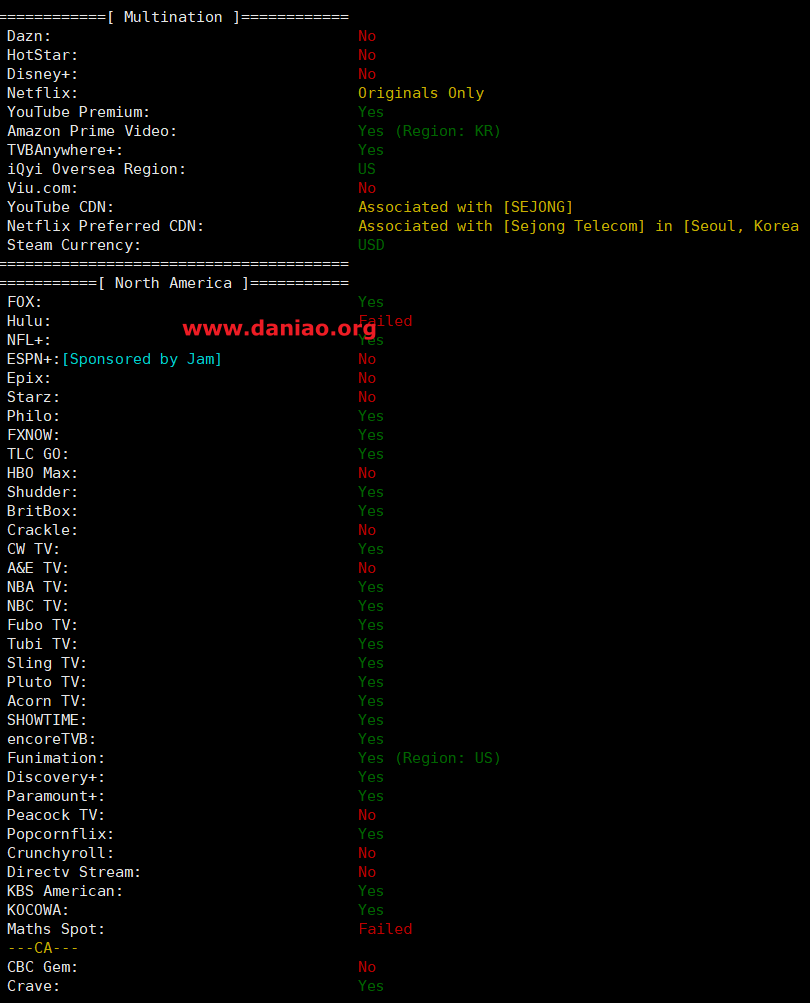The height and width of the screenshot is (1003, 810).
Task: Click the 'Disney+:' row label
Action: pyautogui.click(x=42, y=75)
